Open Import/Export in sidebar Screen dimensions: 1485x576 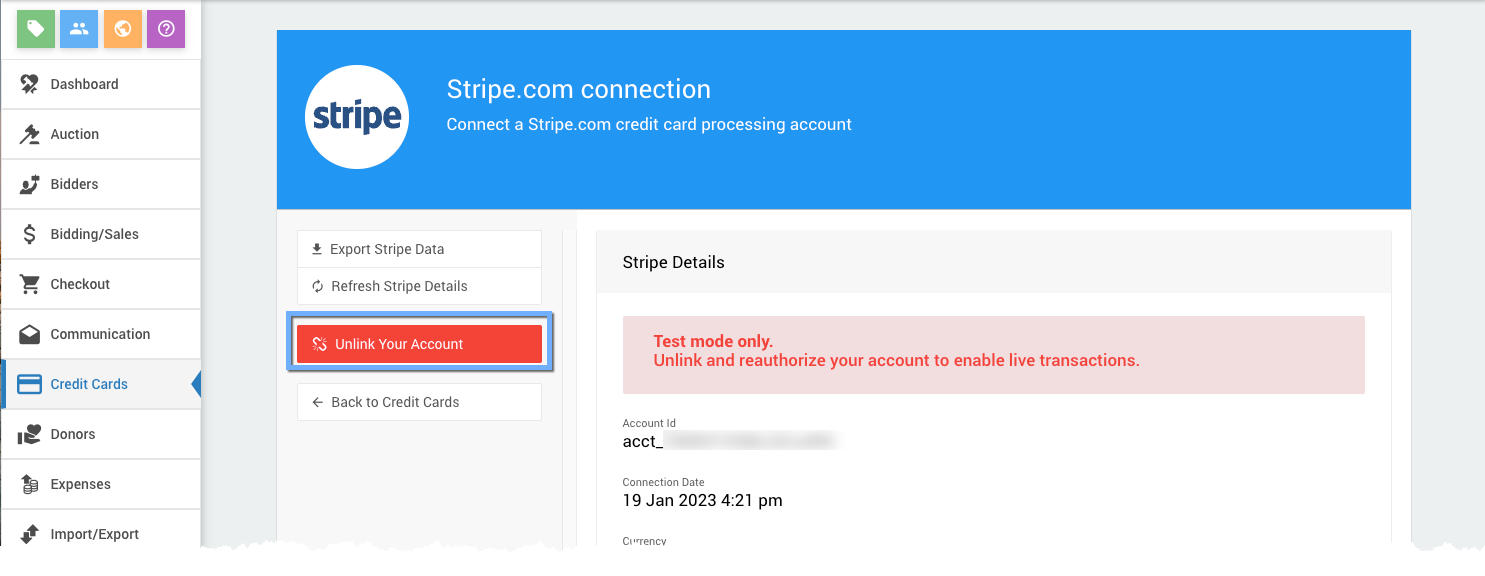click(x=94, y=533)
